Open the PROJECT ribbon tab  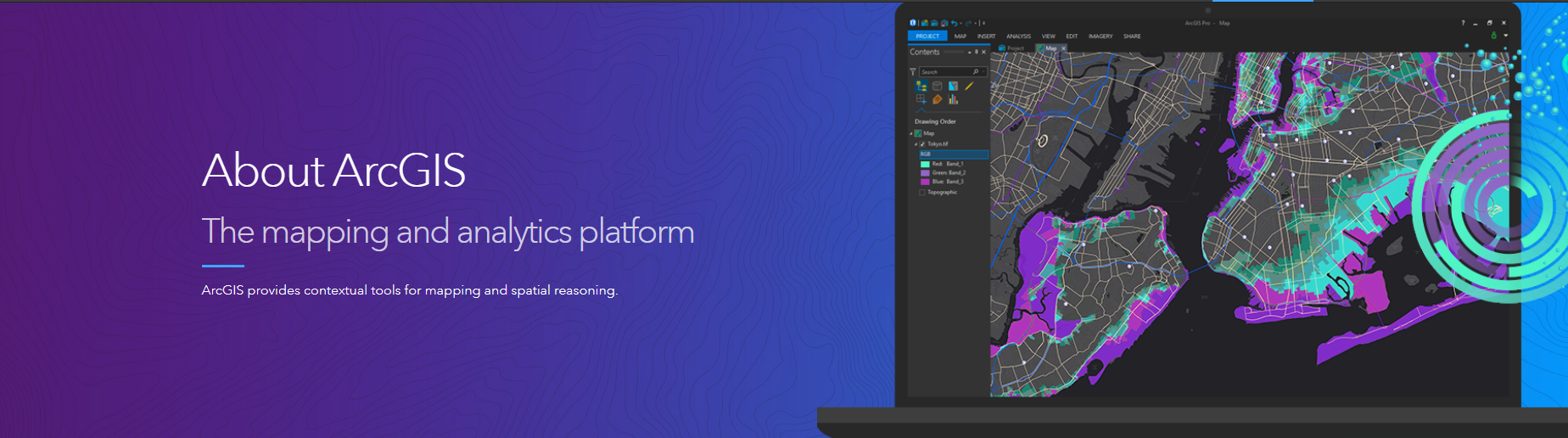pyautogui.click(x=927, y=36)
